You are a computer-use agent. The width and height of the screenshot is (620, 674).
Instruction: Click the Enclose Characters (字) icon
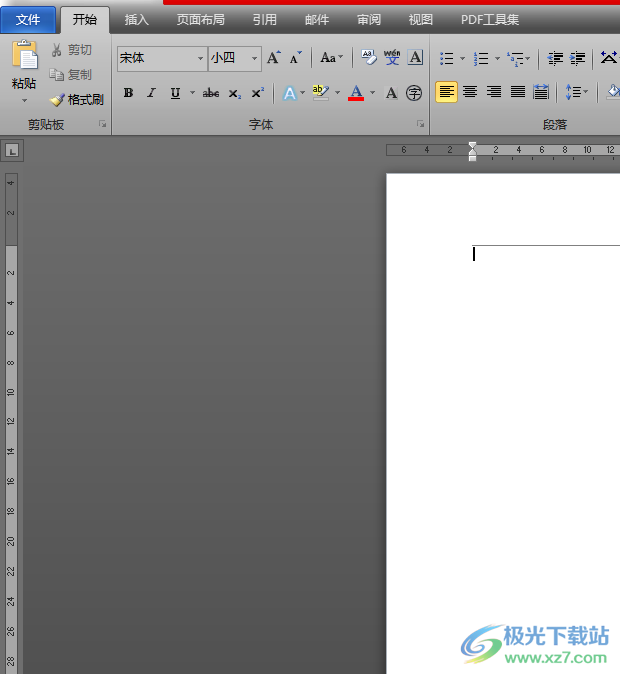click(414, 93)
